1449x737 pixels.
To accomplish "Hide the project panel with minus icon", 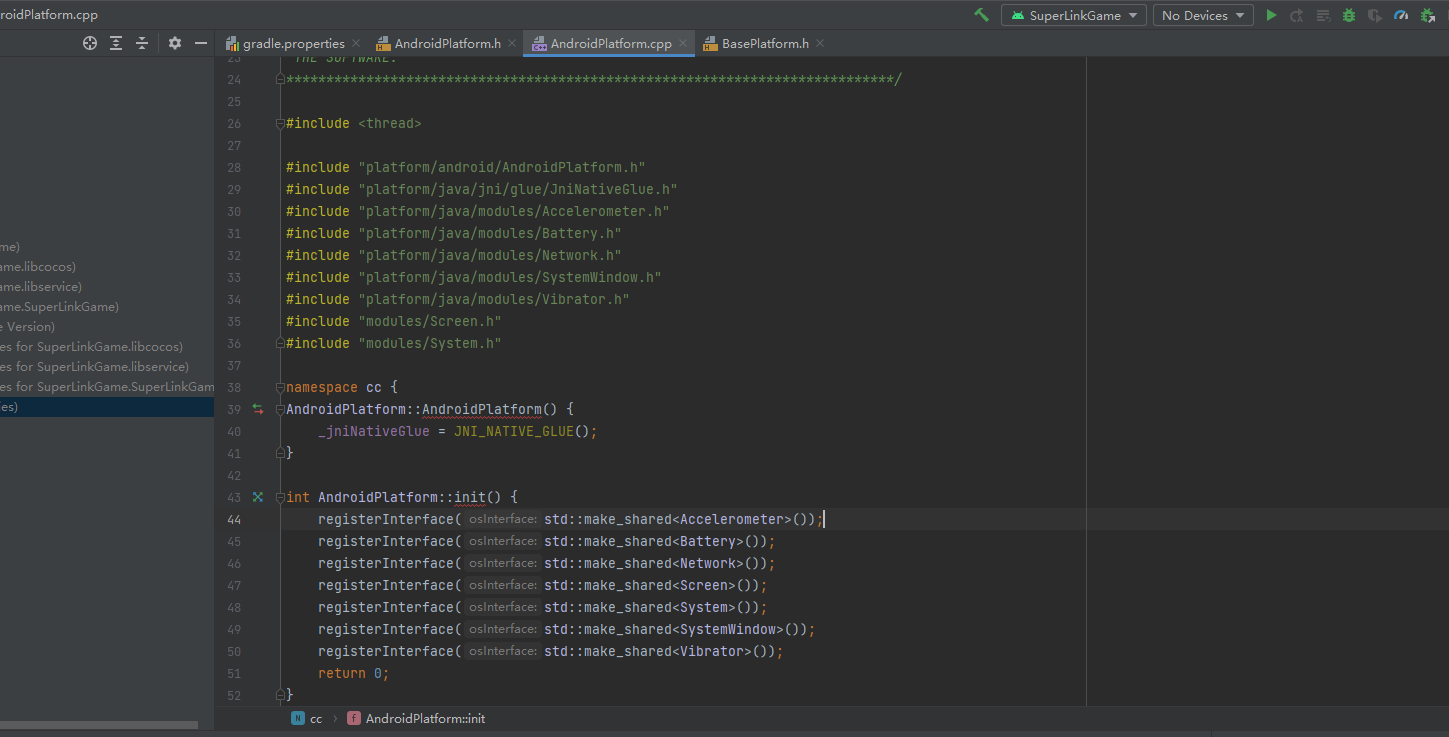I will (x=201, y=43).
